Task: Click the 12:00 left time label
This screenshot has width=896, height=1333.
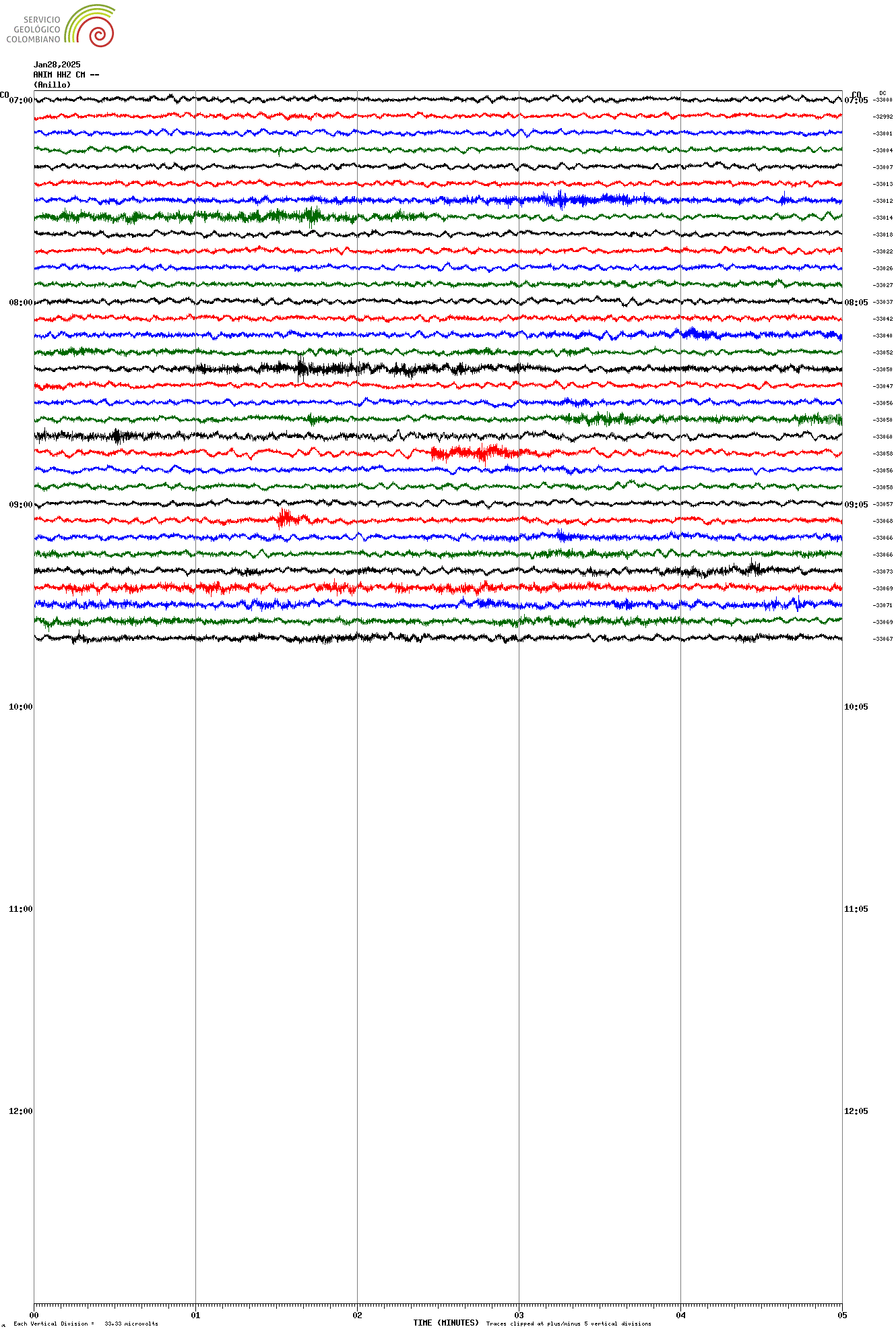Action: (x=20, y=1111)
